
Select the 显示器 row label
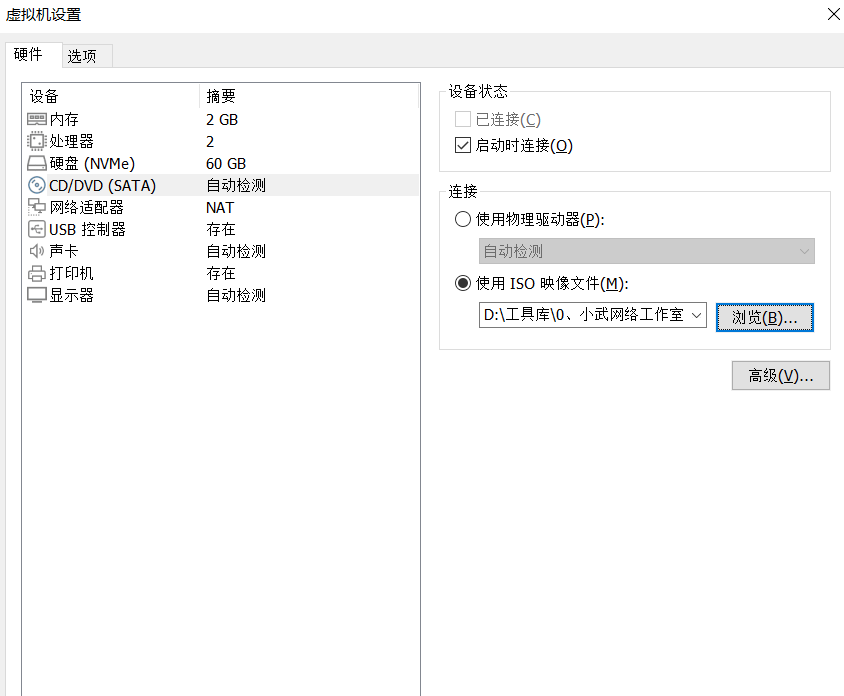tap(72, 296)
